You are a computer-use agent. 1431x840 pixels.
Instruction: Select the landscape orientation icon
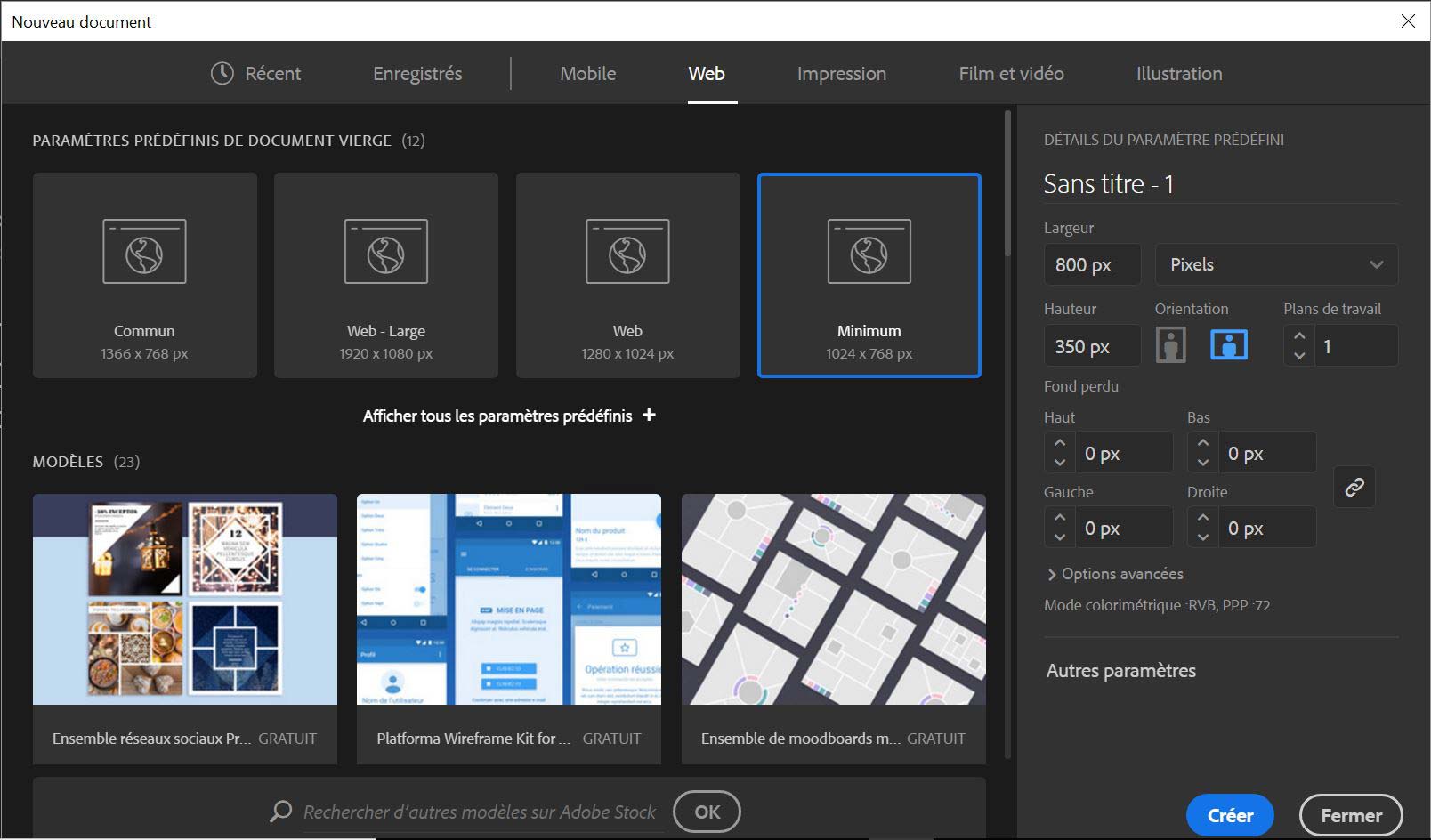coord(1228,345)
